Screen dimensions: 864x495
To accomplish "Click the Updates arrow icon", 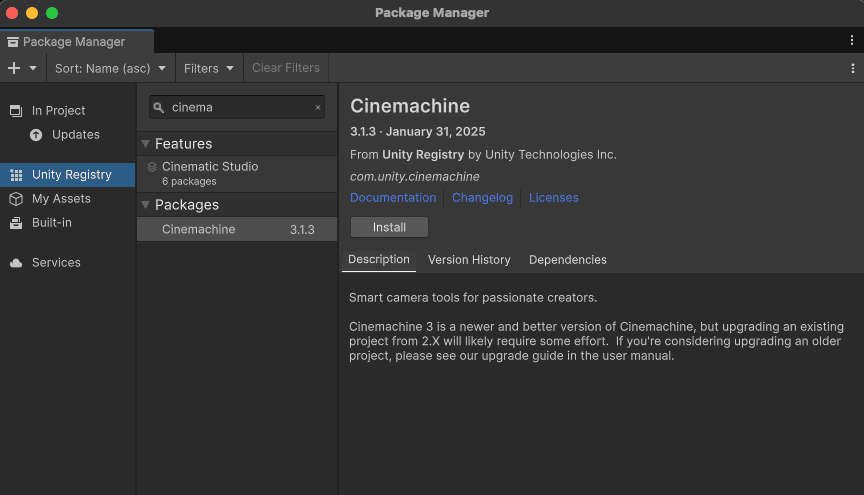I will pyautogui.click(x=36, y=135).
